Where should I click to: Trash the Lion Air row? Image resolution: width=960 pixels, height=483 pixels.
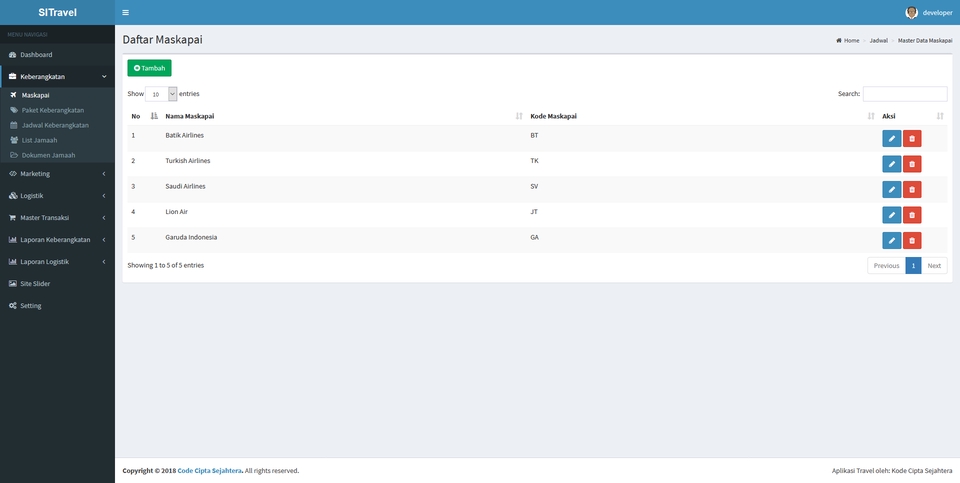click(x=912, y=215)
